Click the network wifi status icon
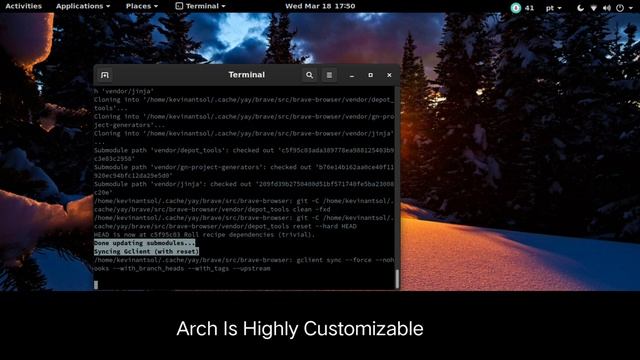This screenshot has width=640, height=360. point(593,8)
